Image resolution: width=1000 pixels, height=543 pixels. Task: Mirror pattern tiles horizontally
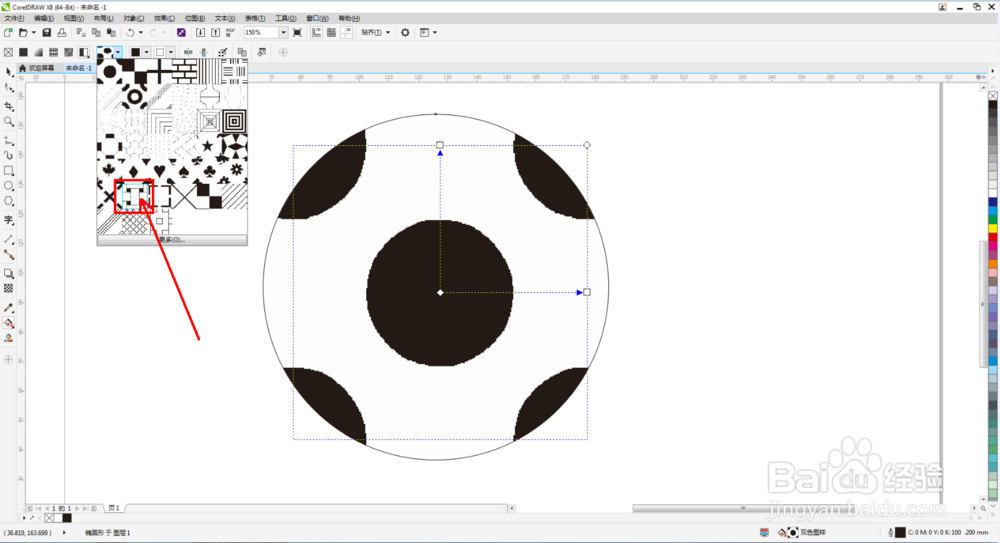188,52
